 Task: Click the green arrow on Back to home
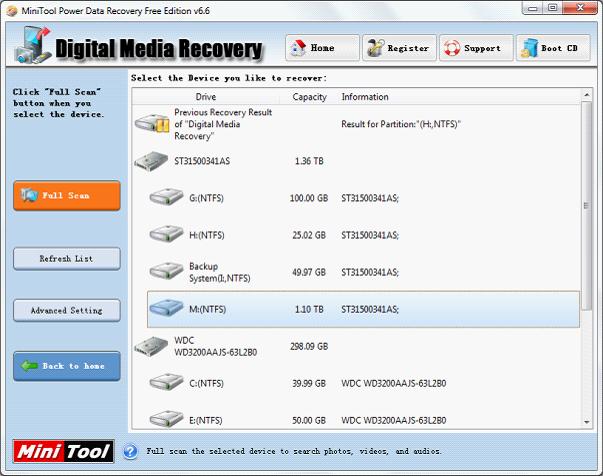[29, 366]
